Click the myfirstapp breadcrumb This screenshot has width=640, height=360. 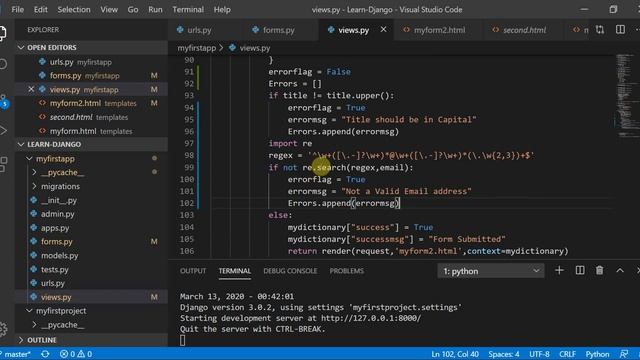[x=197, y=48]
